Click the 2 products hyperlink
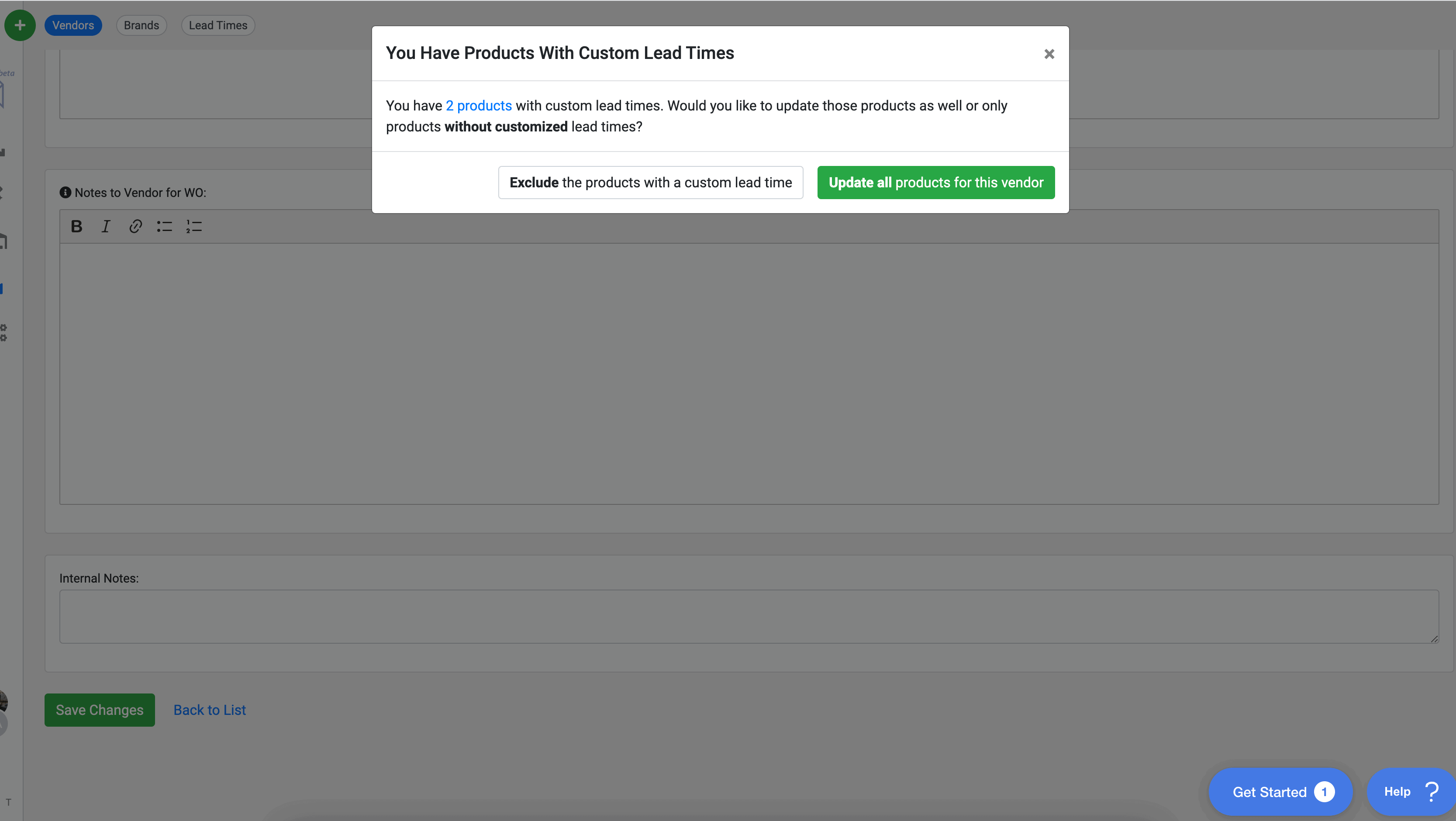The image size is (1456, 821). pyautogui.click(x=478, y=105)
